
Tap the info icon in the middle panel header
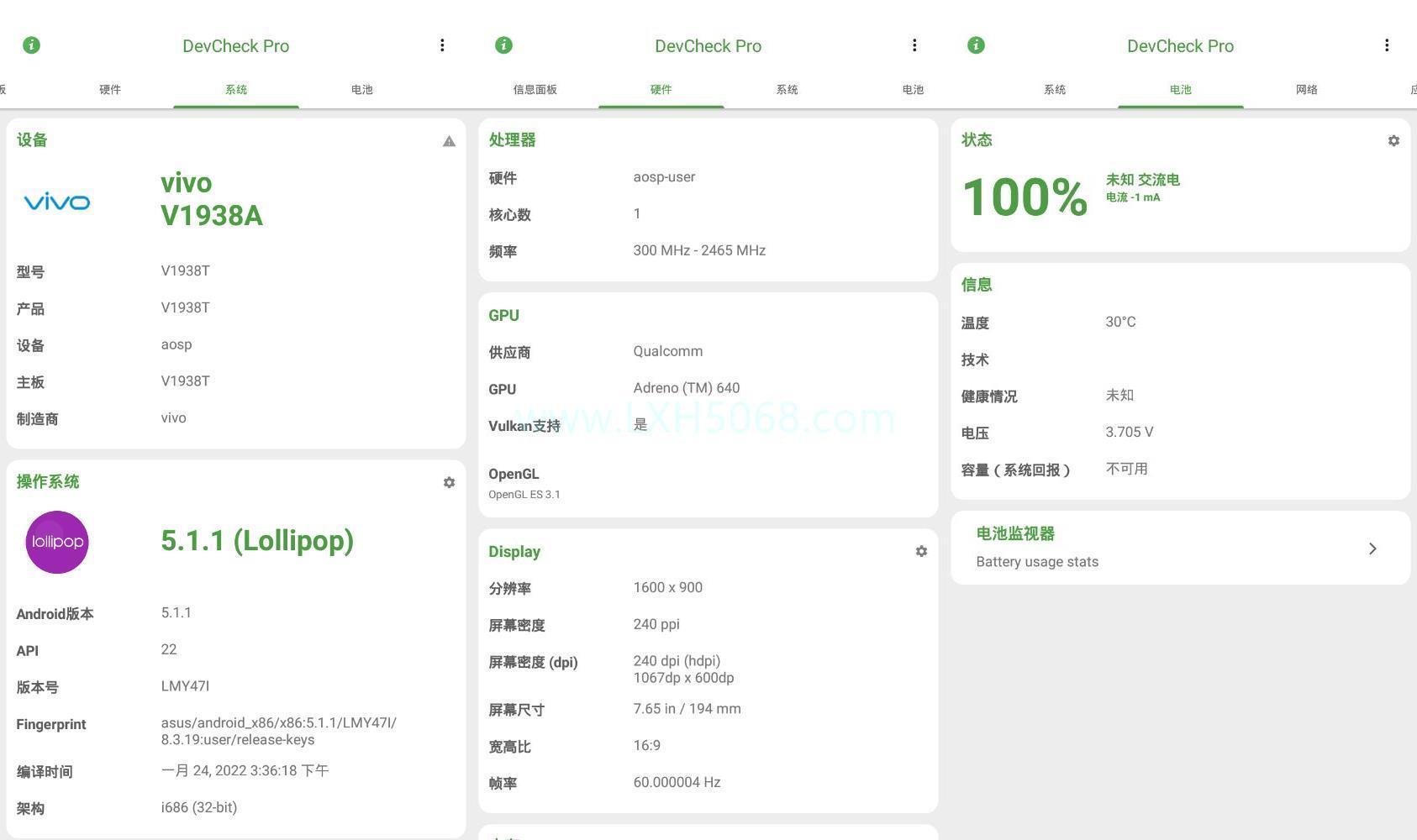pos(503,45)
